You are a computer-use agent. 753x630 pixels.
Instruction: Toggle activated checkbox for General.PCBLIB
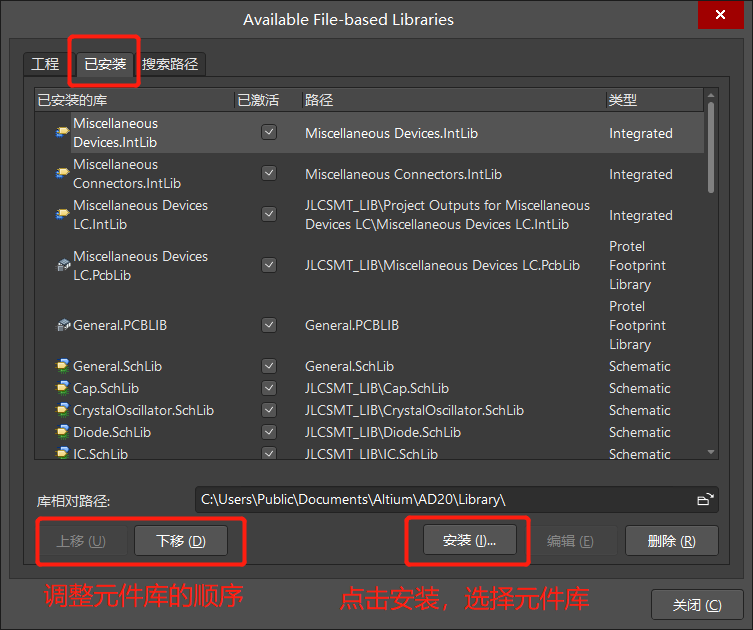pos(269,325)
